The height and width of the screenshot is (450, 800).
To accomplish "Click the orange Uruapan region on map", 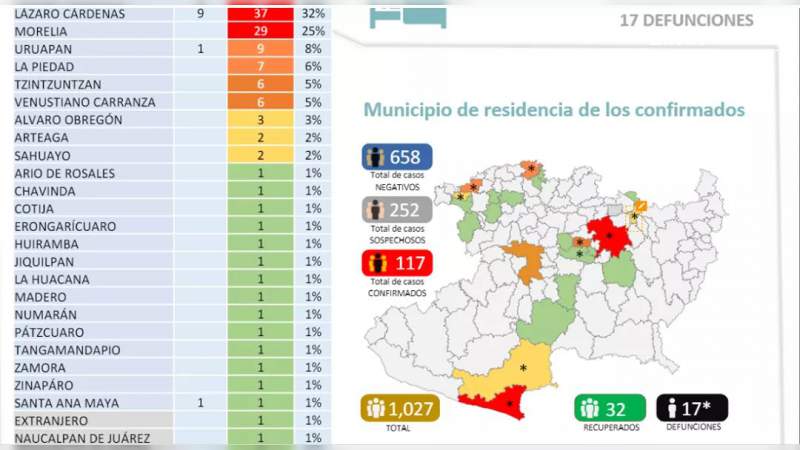I will [x=525, y=260].
